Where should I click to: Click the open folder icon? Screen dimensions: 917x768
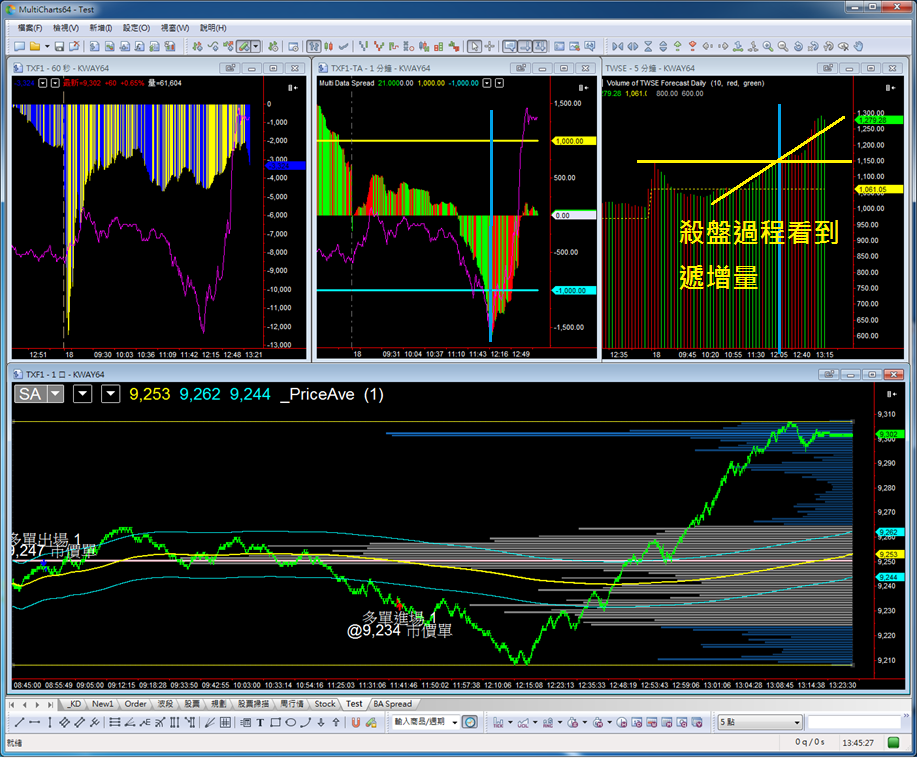(x=35, y=46)
